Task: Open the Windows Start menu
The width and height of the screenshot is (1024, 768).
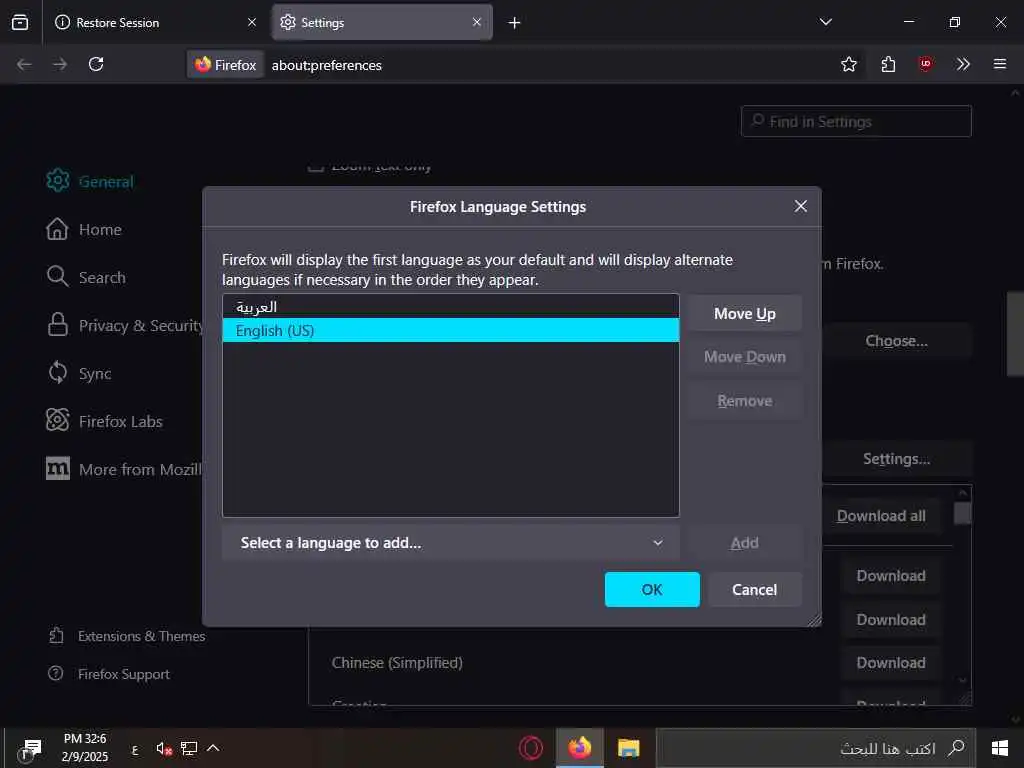Action: click(1000, 748)
